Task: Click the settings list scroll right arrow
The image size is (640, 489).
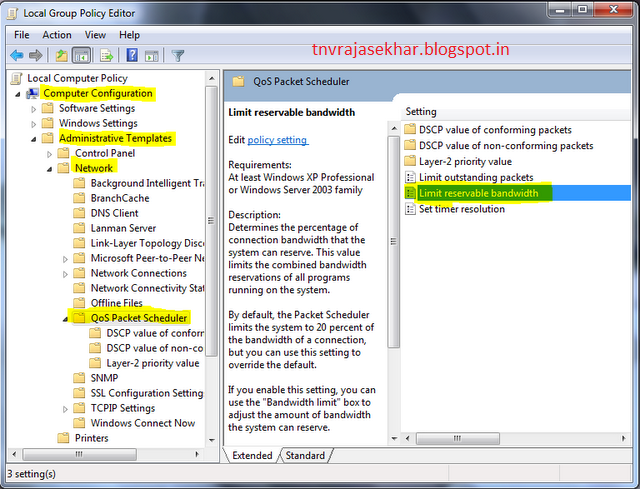Action: (x=624, y=438)
